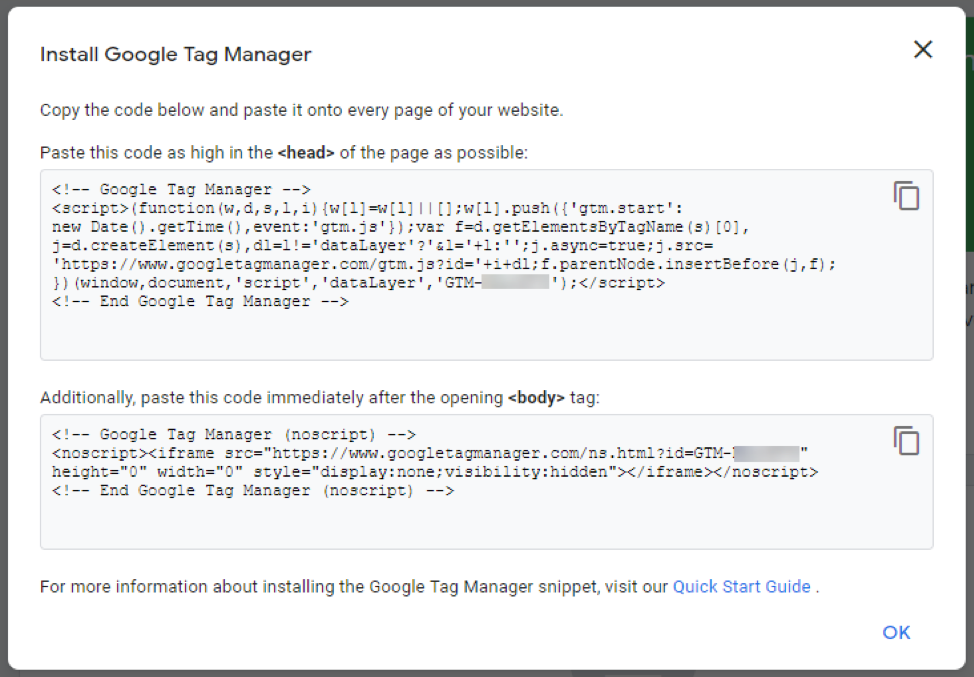This screenshot has height=677, width=974.
Task: Confirm the dialog with OK
Action: click(x=896, y=632)
